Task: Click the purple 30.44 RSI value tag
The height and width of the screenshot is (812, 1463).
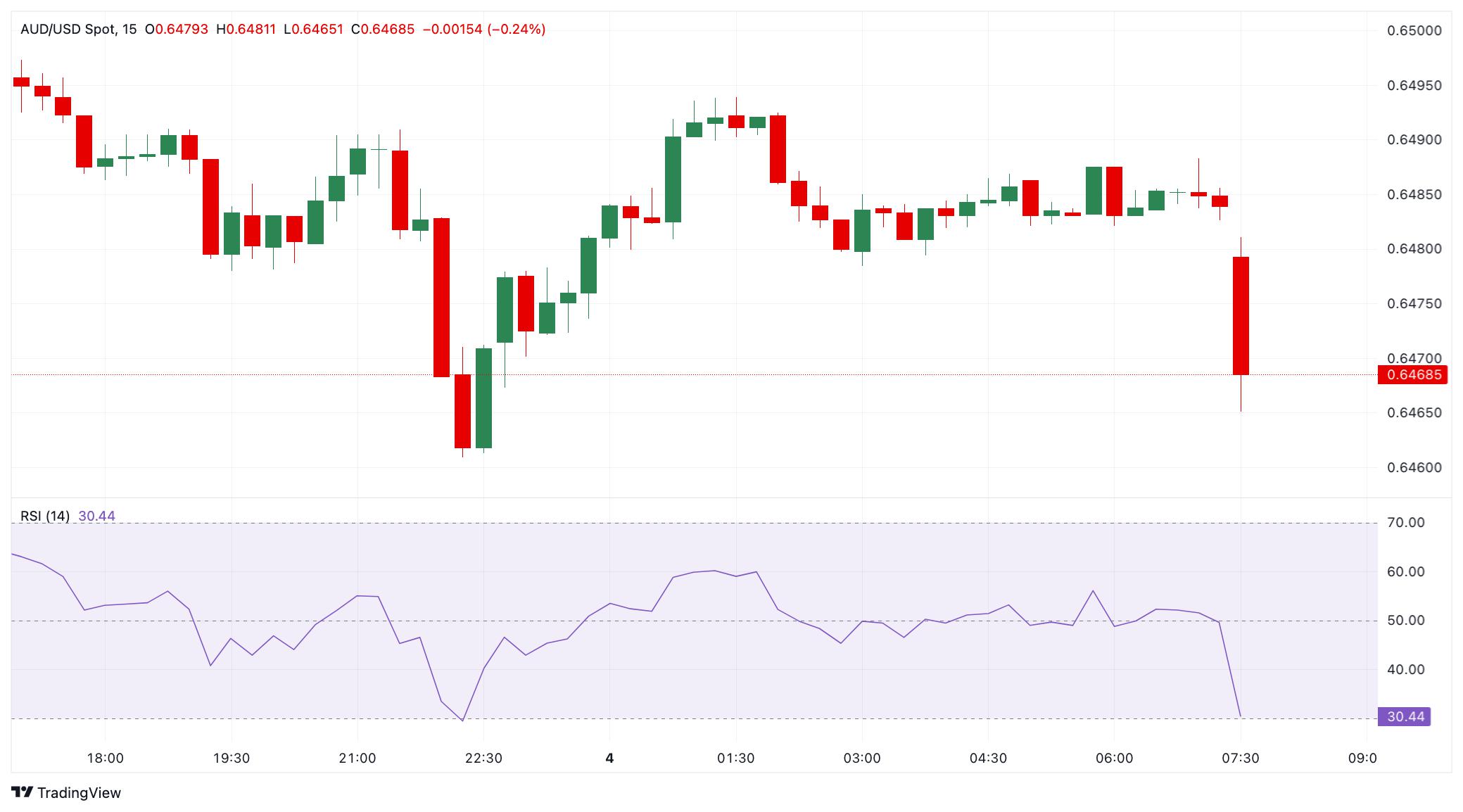Action: pos(1405,717)
